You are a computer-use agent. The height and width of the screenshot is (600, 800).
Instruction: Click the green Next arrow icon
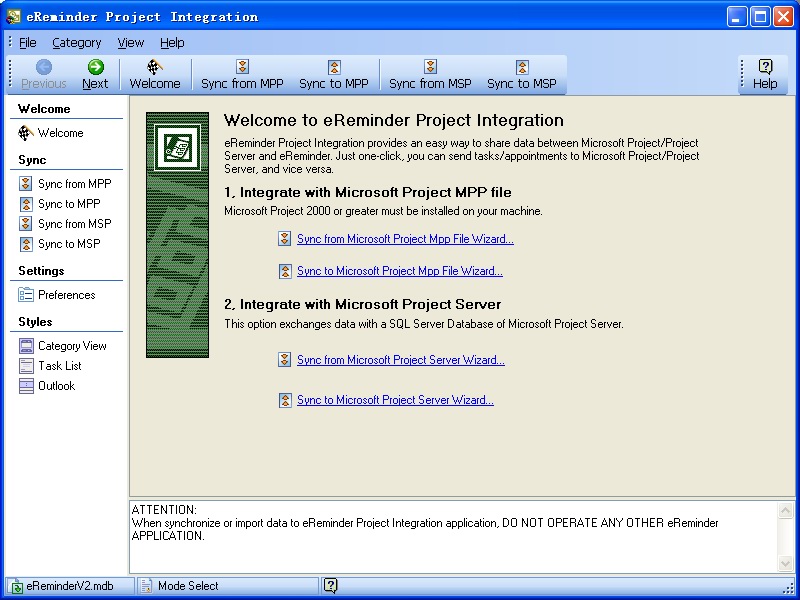click(95, 67)
